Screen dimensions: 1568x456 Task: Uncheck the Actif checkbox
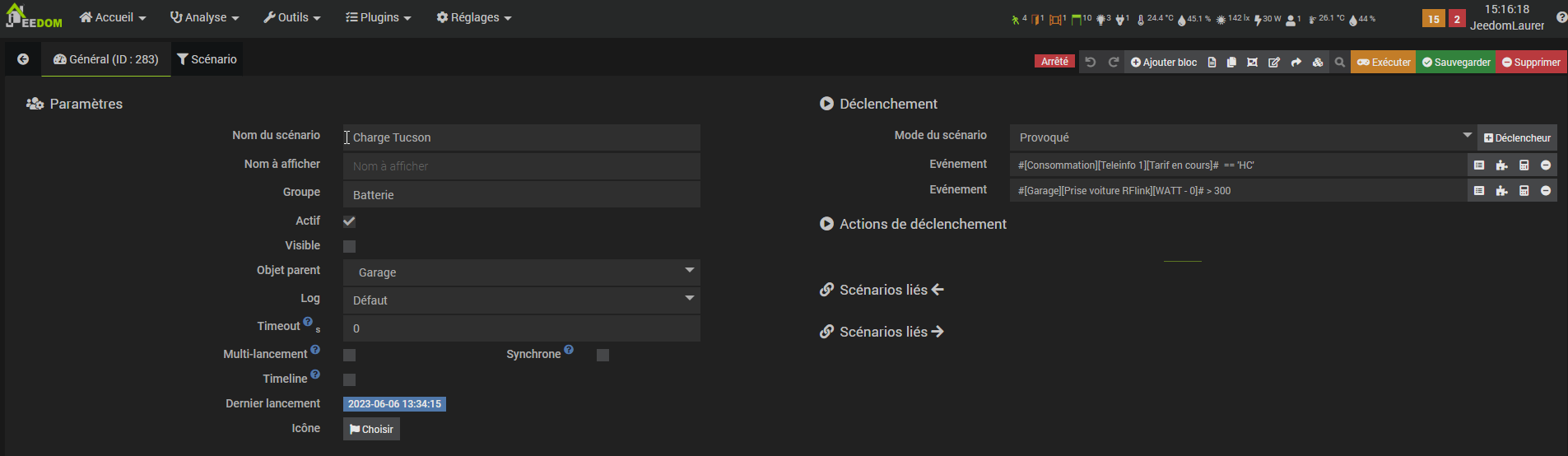(x=349, y=221)
